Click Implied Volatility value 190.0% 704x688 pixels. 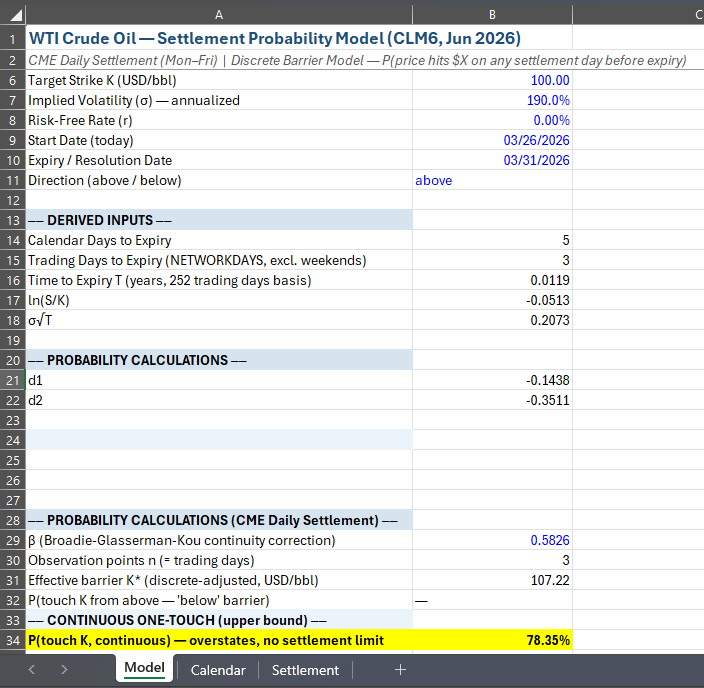[x=493, y=100]
